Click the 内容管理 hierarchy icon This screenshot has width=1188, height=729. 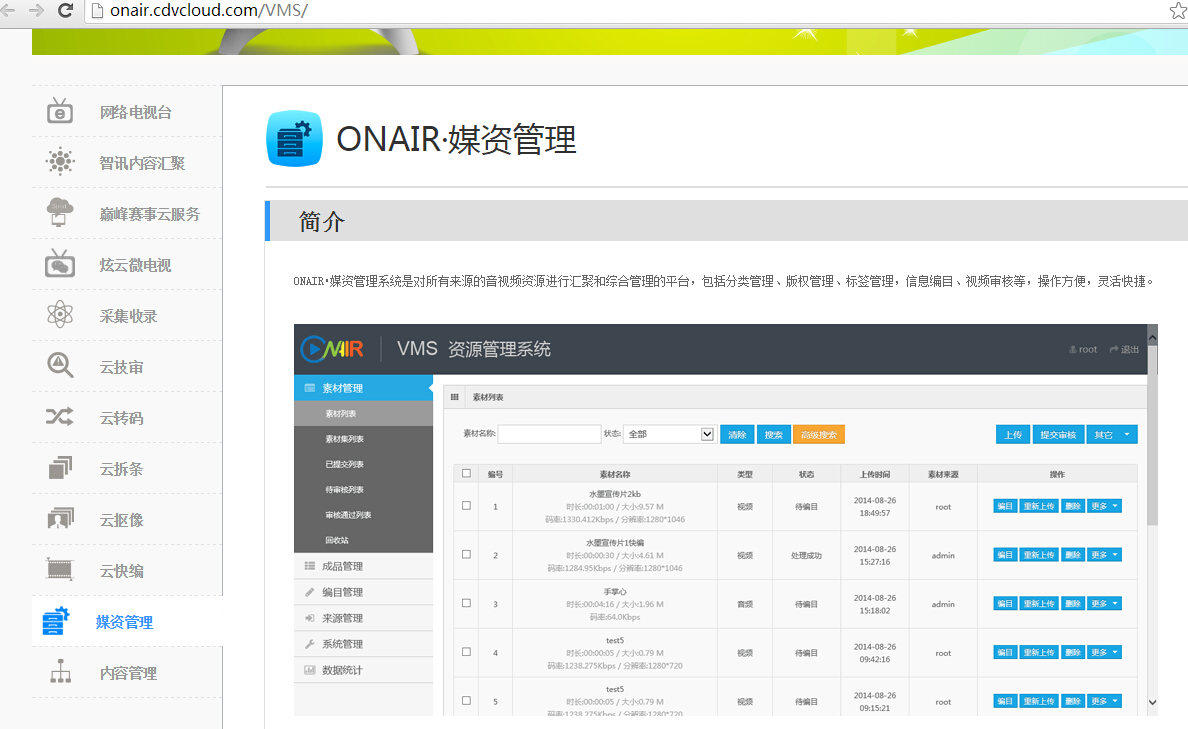point(60,671)
